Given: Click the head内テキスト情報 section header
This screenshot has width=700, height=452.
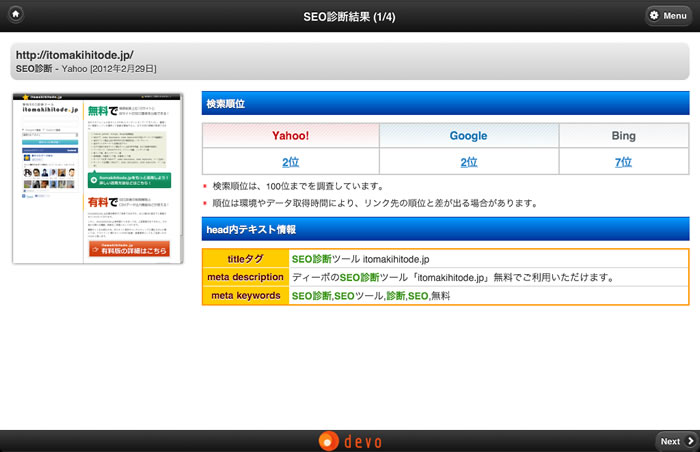Looking at the screenshot, I should click(445, 229).
